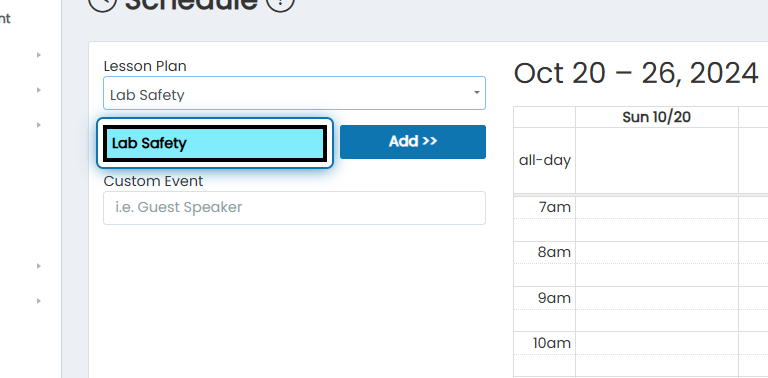Click the back arrow beside Schedule heading

[x=102, y=4]
